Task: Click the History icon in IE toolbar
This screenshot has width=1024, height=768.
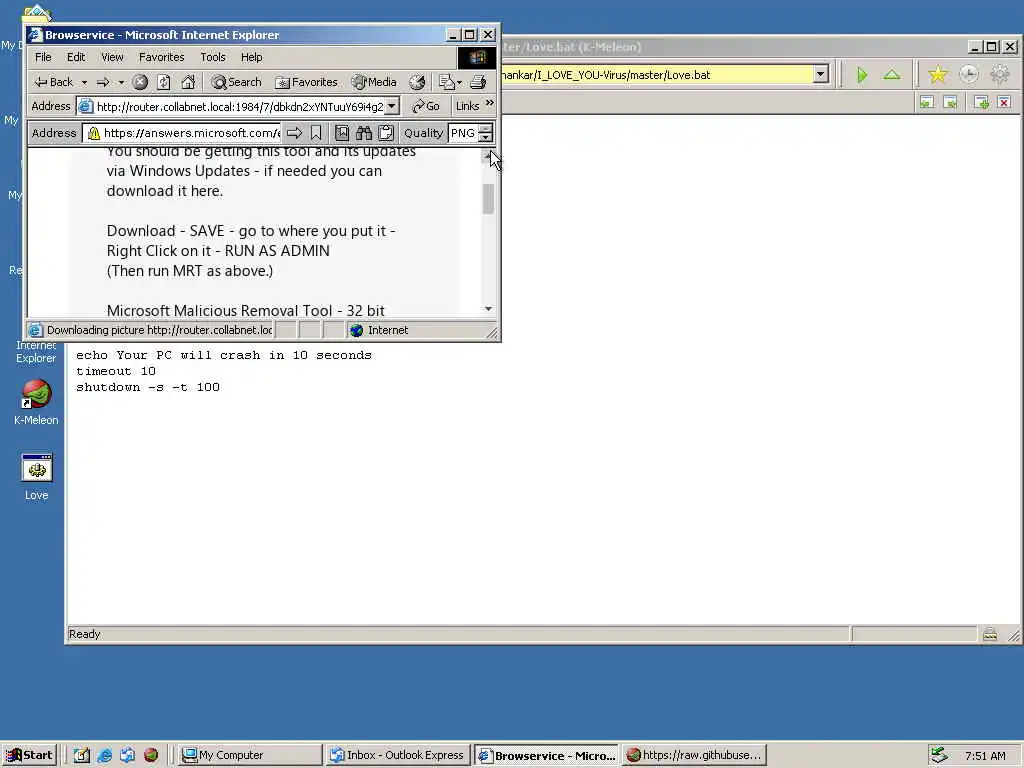Action: 417,82
